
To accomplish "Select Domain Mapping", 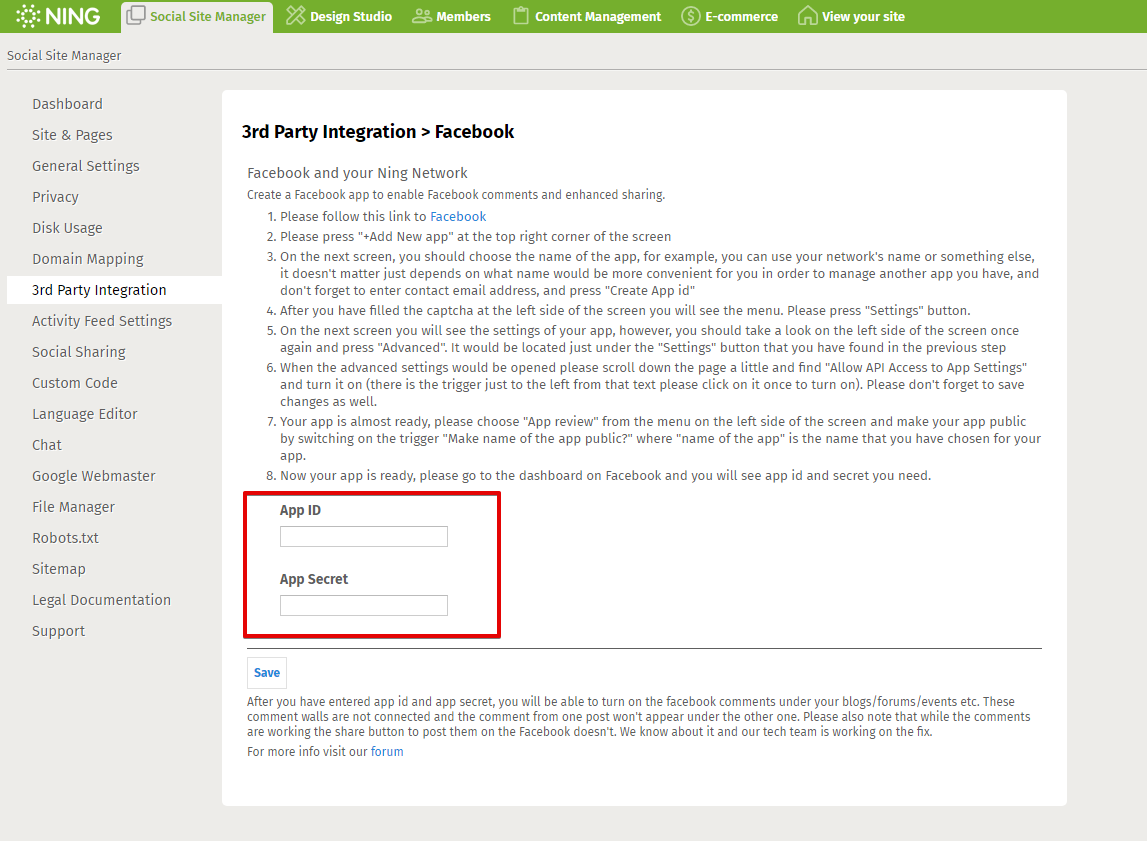I will click(x=88, y=259).
